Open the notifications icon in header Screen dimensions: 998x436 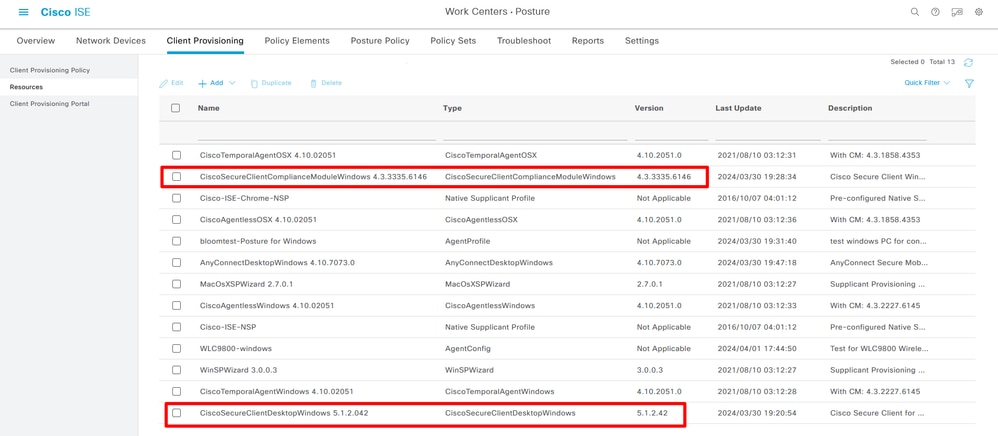[x=957, y=12]
